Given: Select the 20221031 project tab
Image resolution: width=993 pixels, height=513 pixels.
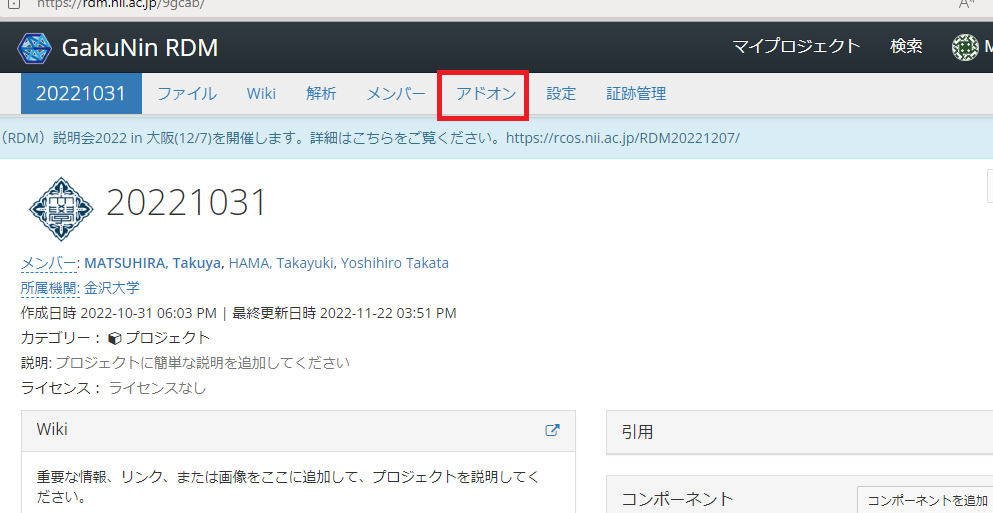Looking at the screenshot, I should point(81,94).
